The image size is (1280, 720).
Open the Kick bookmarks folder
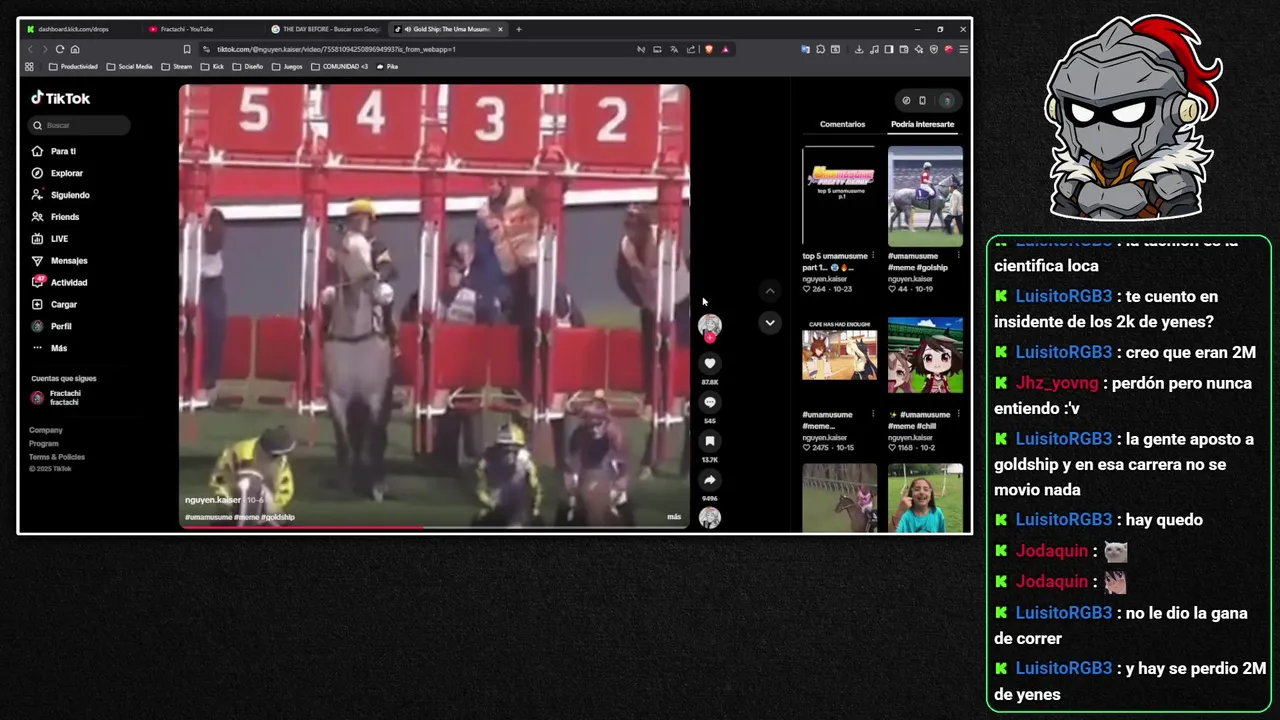click(212, 67)
